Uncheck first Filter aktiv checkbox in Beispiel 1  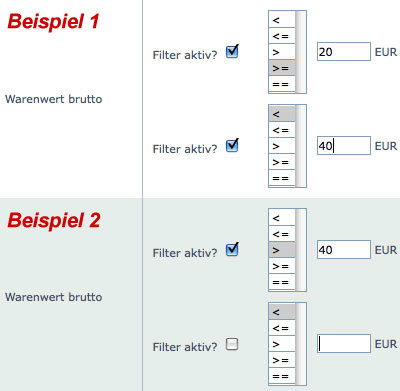pos(232,52)
